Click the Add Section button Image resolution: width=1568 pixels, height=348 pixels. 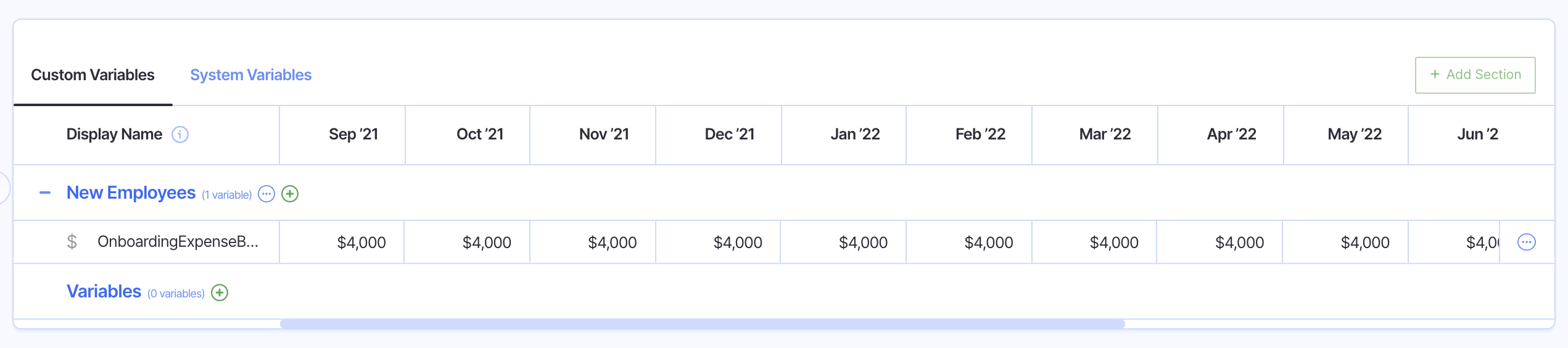pyautogui.click(x=1475, y=75)
